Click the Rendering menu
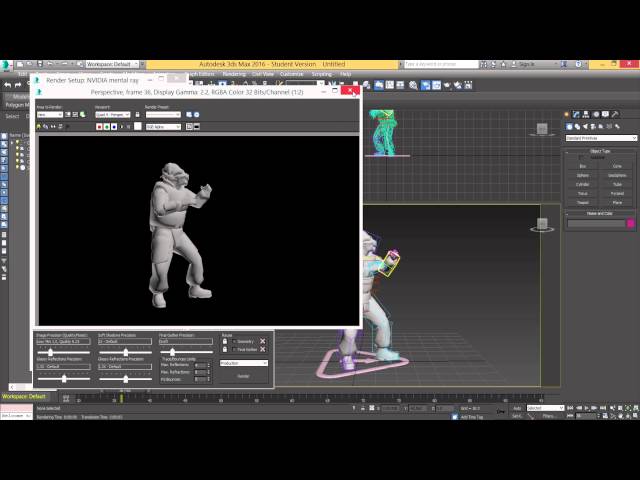Image resolution: width=640 pixels, height=480 pixels. pyautogui.click(x=234, y=74)
